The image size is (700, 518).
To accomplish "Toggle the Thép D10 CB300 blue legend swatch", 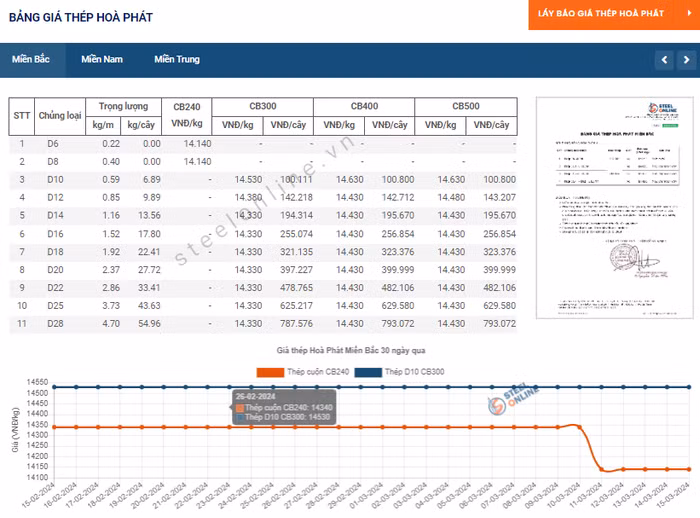I will [368, 372].
